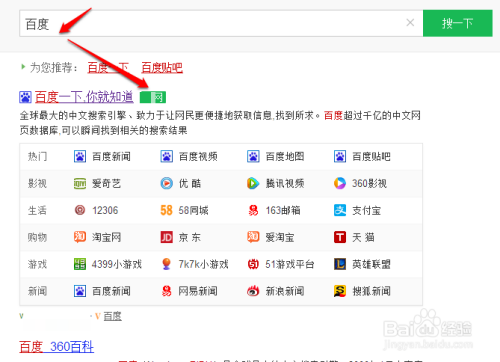Click the 百度新闻 paw icon in 热门 row

click(80, 156)
